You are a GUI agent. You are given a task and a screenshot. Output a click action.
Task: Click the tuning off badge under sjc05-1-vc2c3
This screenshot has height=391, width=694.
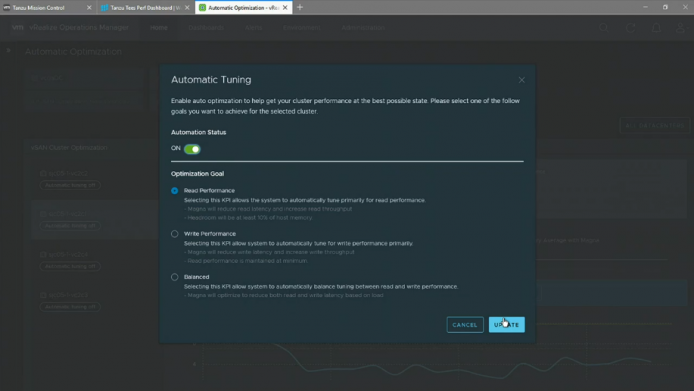coord(70,307)
